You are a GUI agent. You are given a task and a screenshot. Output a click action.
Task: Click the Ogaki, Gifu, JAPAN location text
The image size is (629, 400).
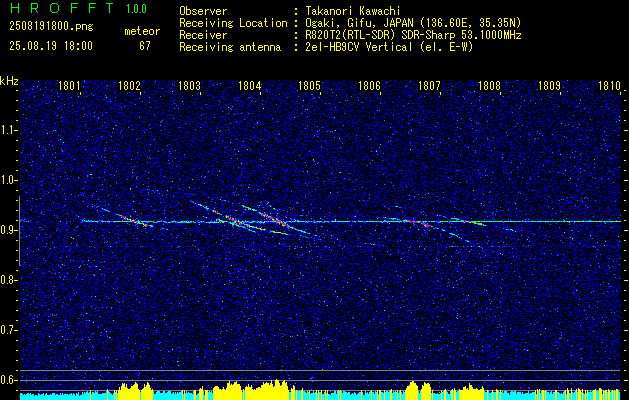[413, 23]
